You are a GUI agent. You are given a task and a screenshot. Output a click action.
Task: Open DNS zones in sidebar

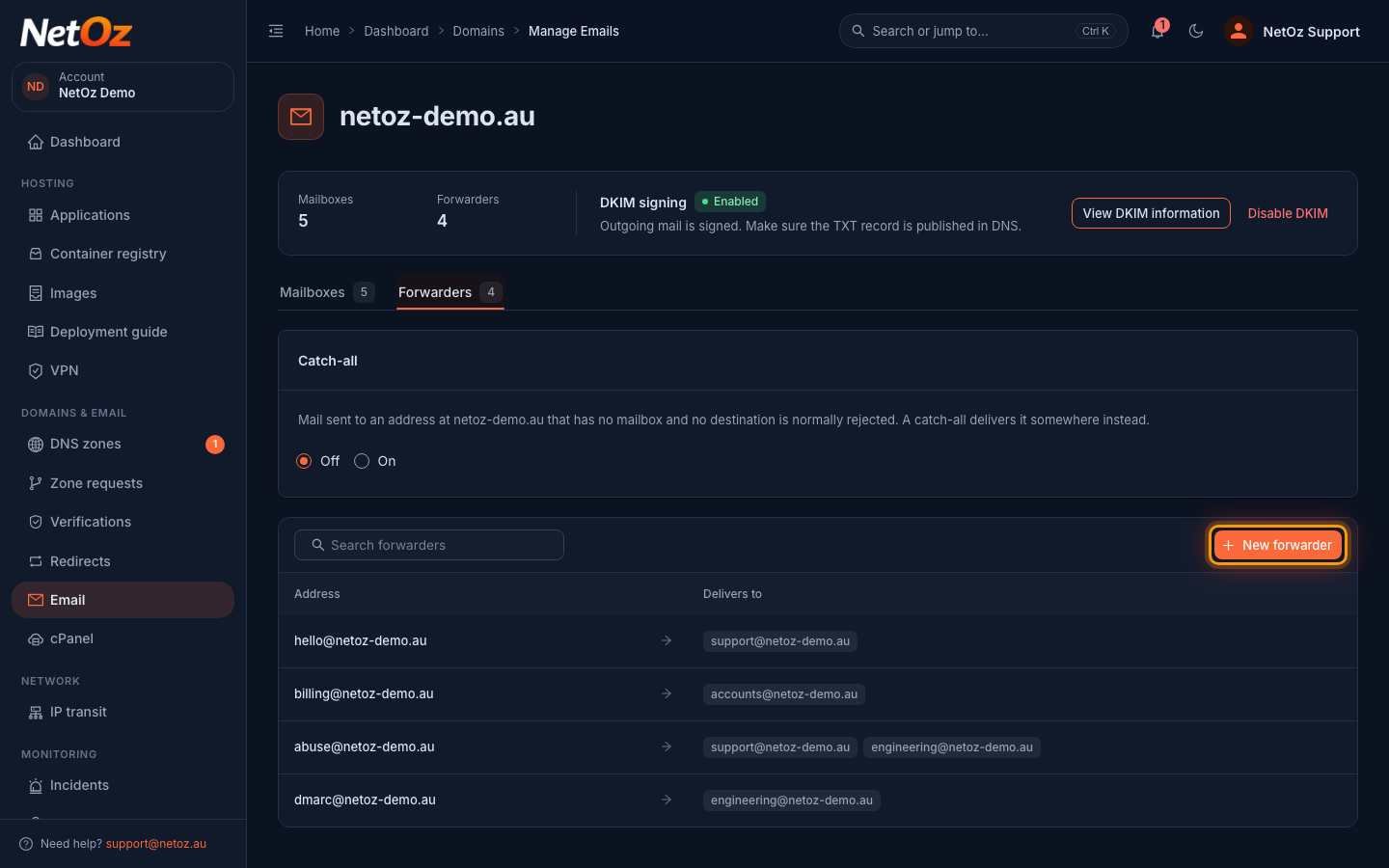(123, 444)
